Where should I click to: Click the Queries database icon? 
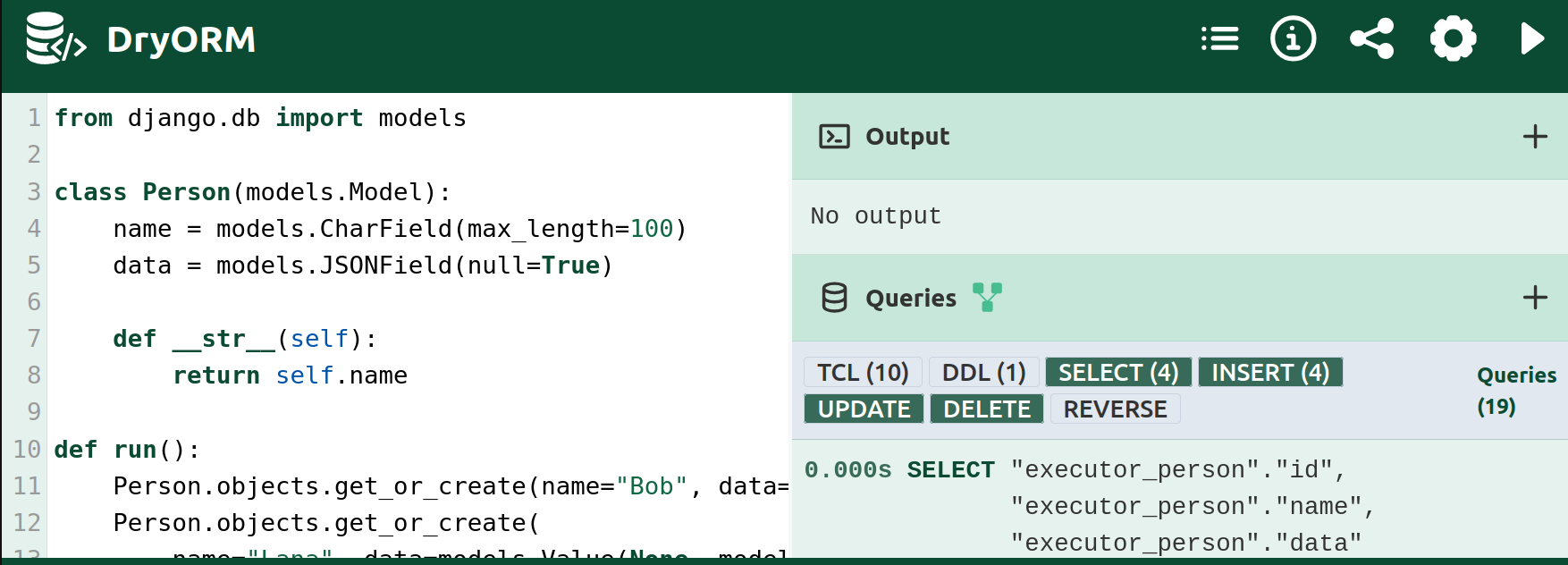pos(834,298)
